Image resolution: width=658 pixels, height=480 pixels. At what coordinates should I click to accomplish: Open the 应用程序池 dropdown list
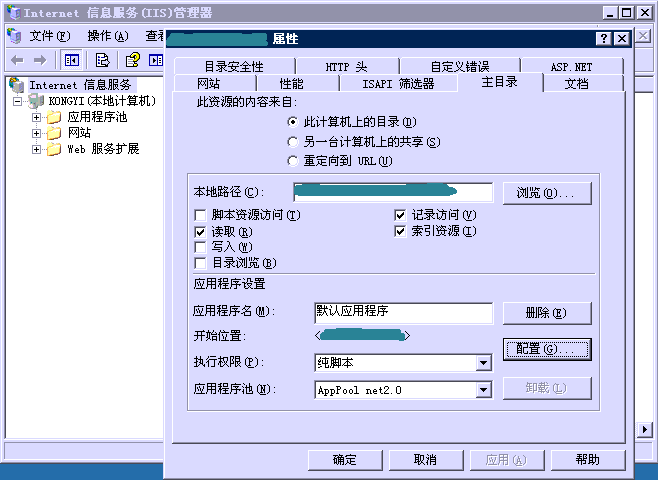(484, 390)
